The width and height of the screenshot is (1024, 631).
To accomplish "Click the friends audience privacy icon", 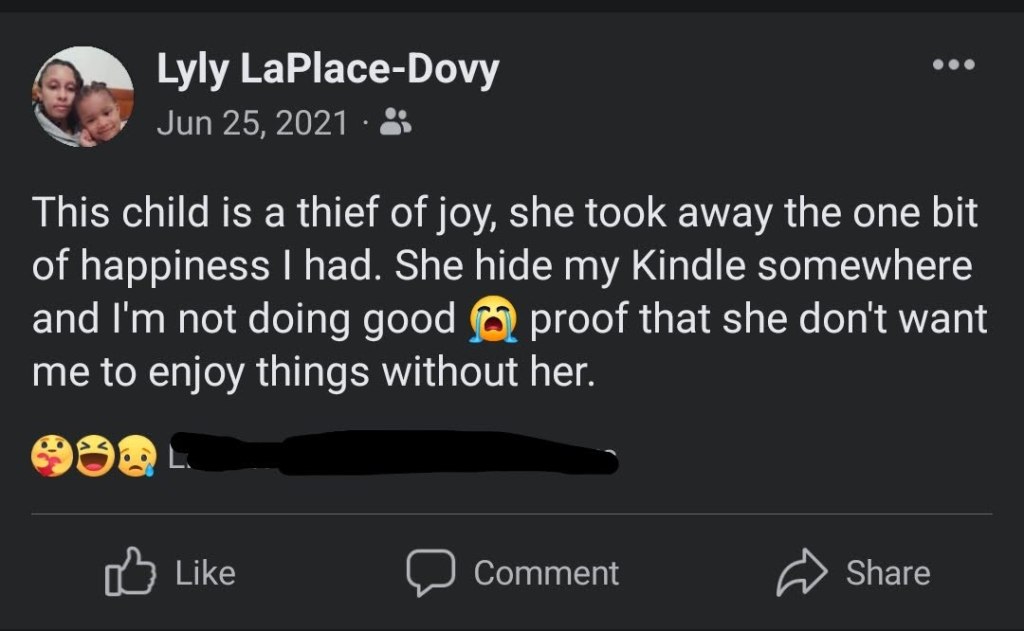I will pyautogui.click(x=398, y=124).
